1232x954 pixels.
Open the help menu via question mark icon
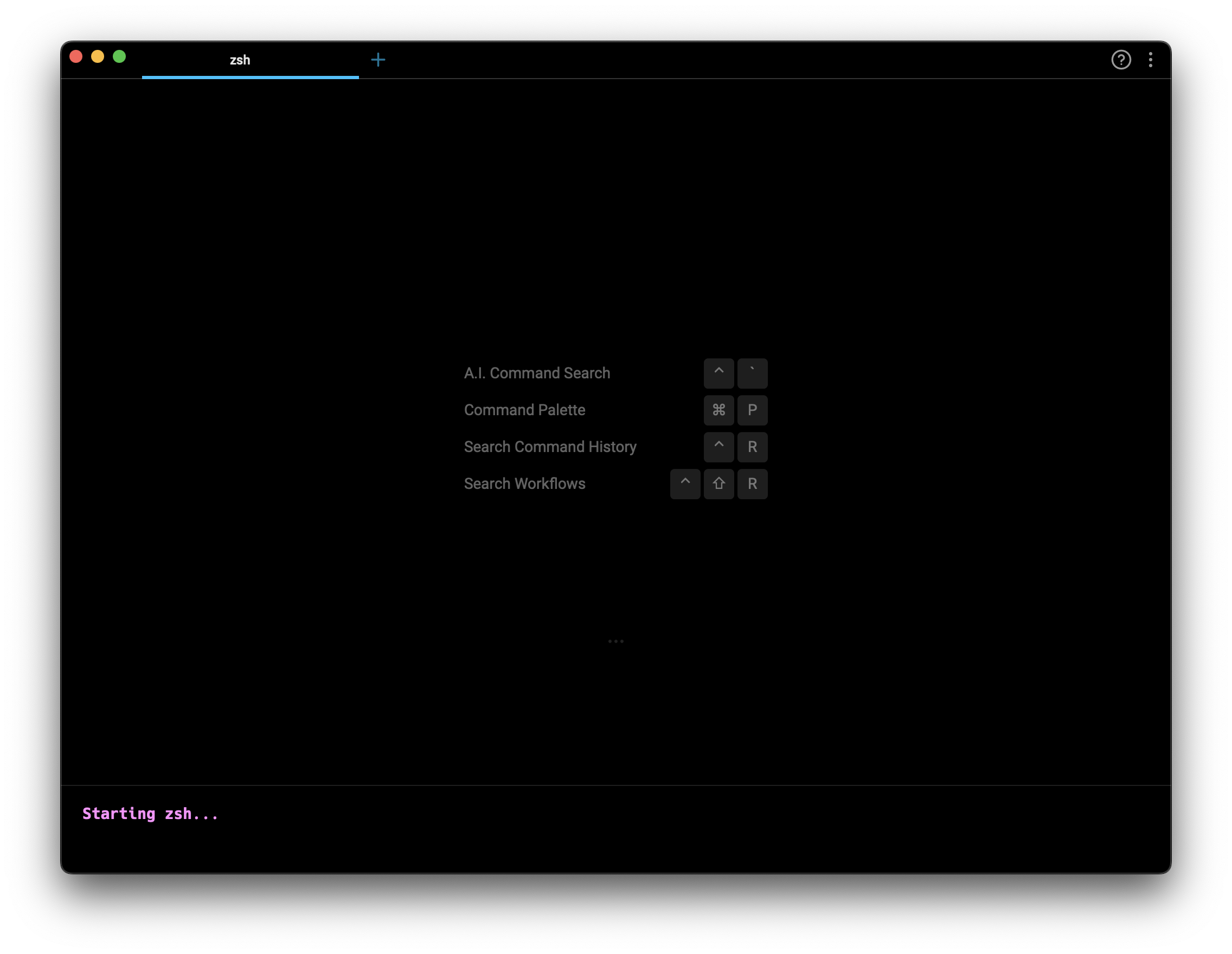click(1121, 59)
